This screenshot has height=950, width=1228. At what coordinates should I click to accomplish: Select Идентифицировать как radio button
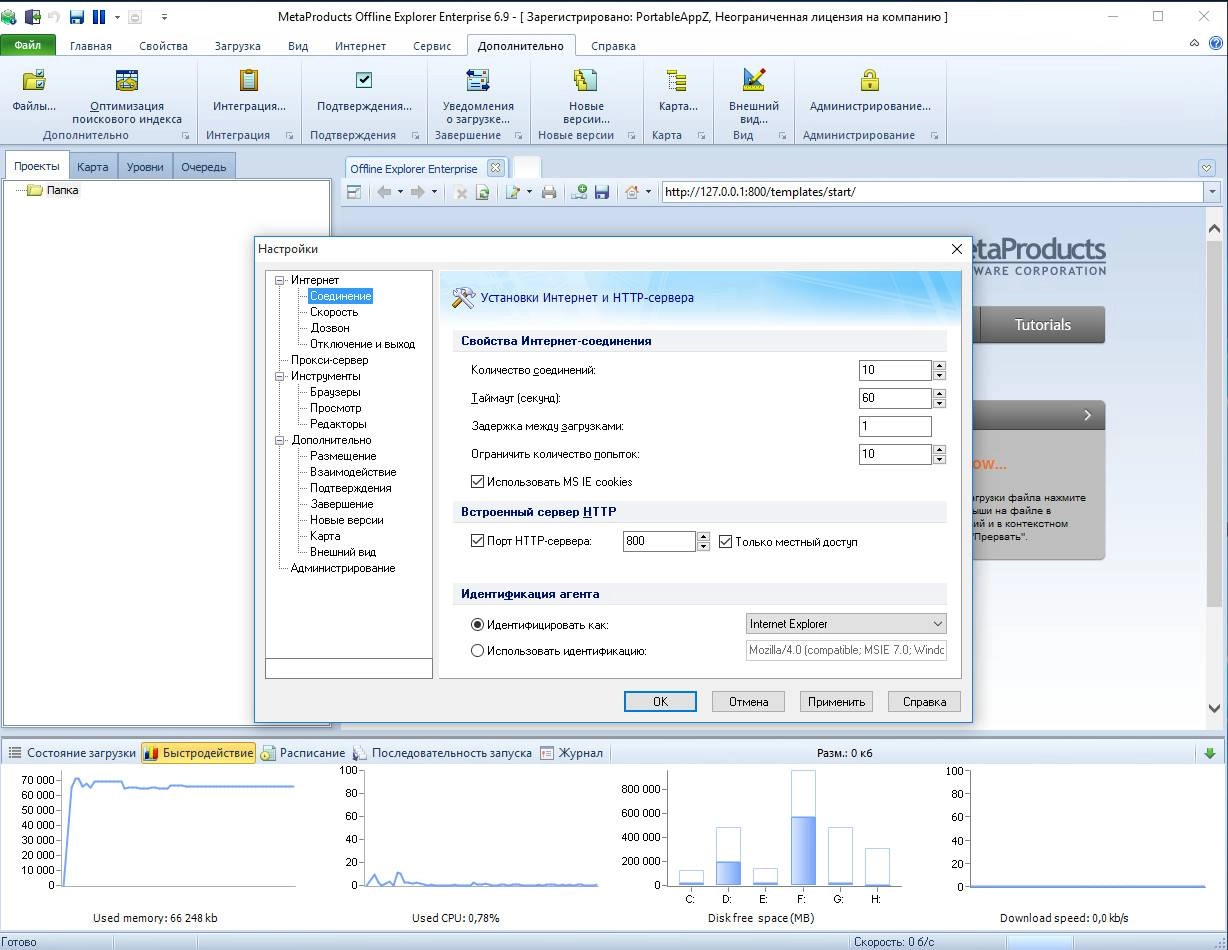(477, 624)
